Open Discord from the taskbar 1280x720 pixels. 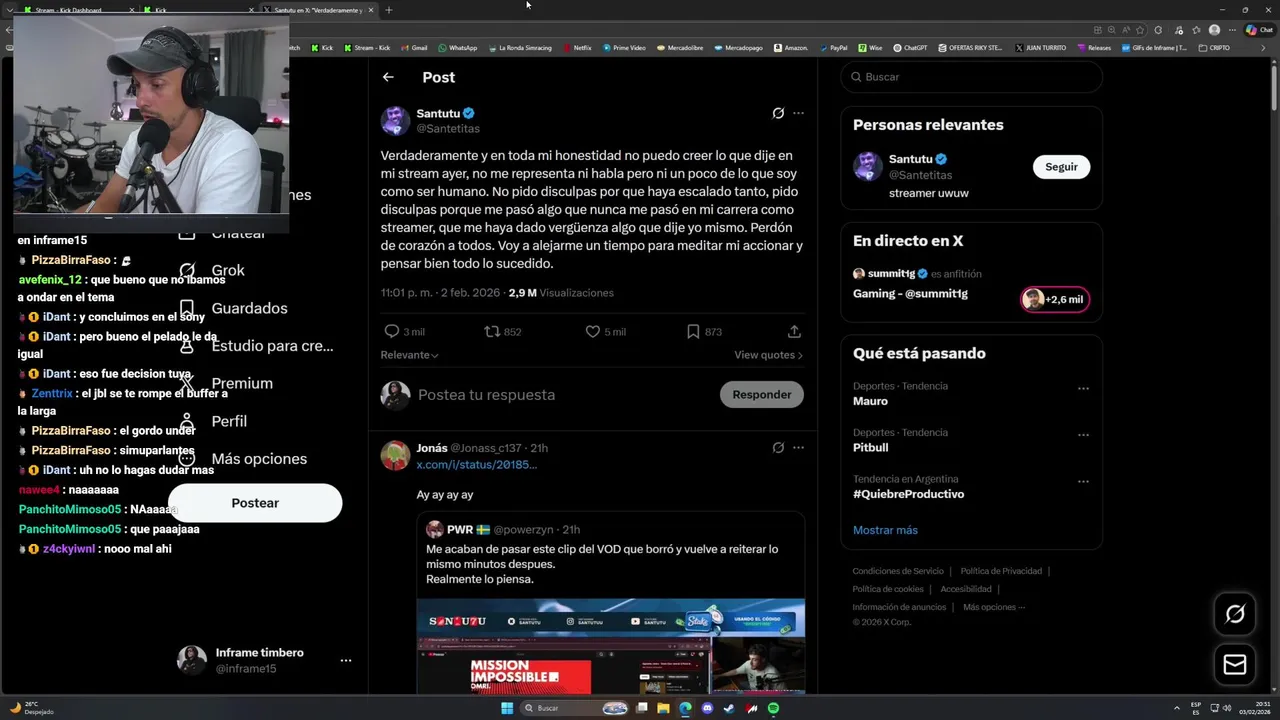point(707,708)
